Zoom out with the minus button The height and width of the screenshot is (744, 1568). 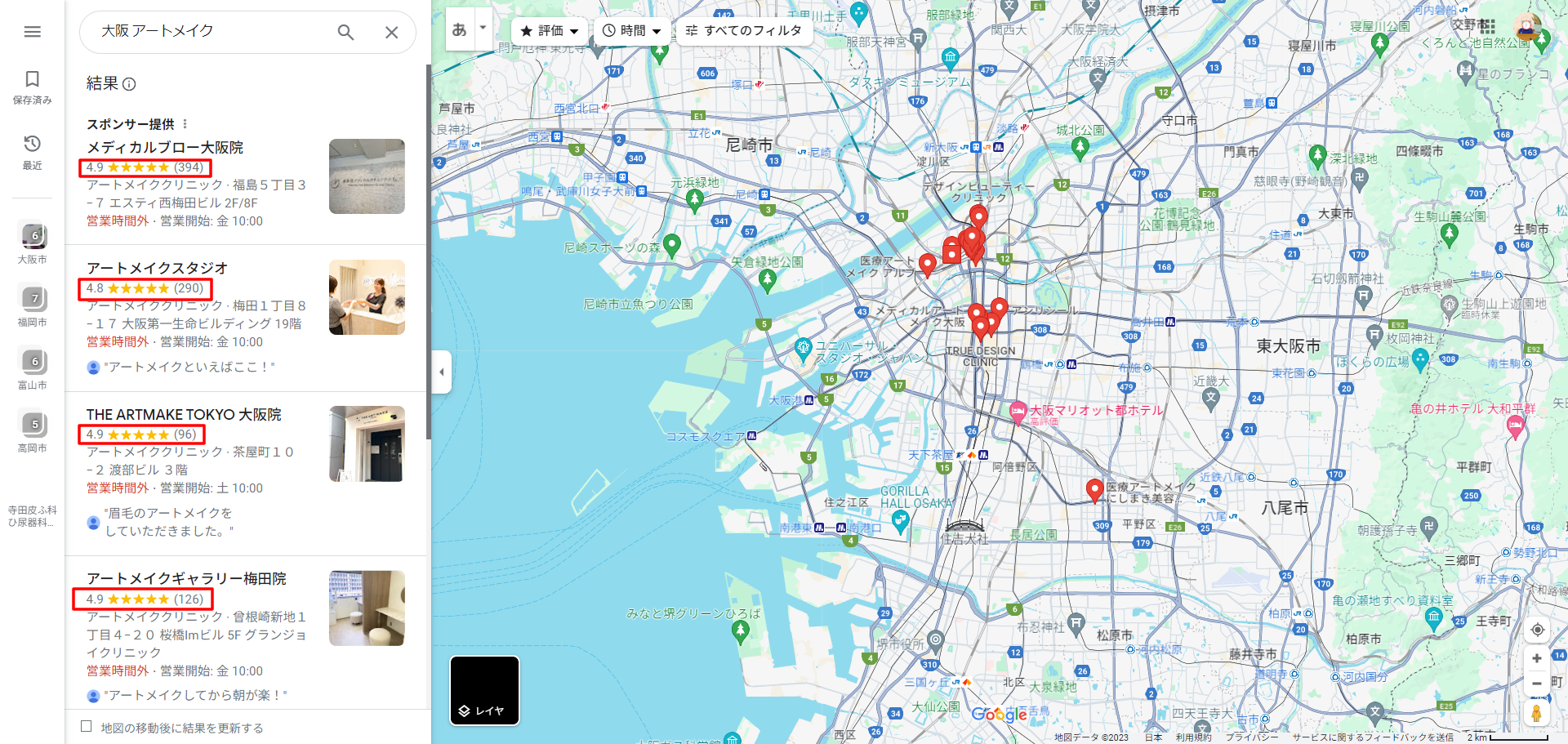[x=1537, y=684]
